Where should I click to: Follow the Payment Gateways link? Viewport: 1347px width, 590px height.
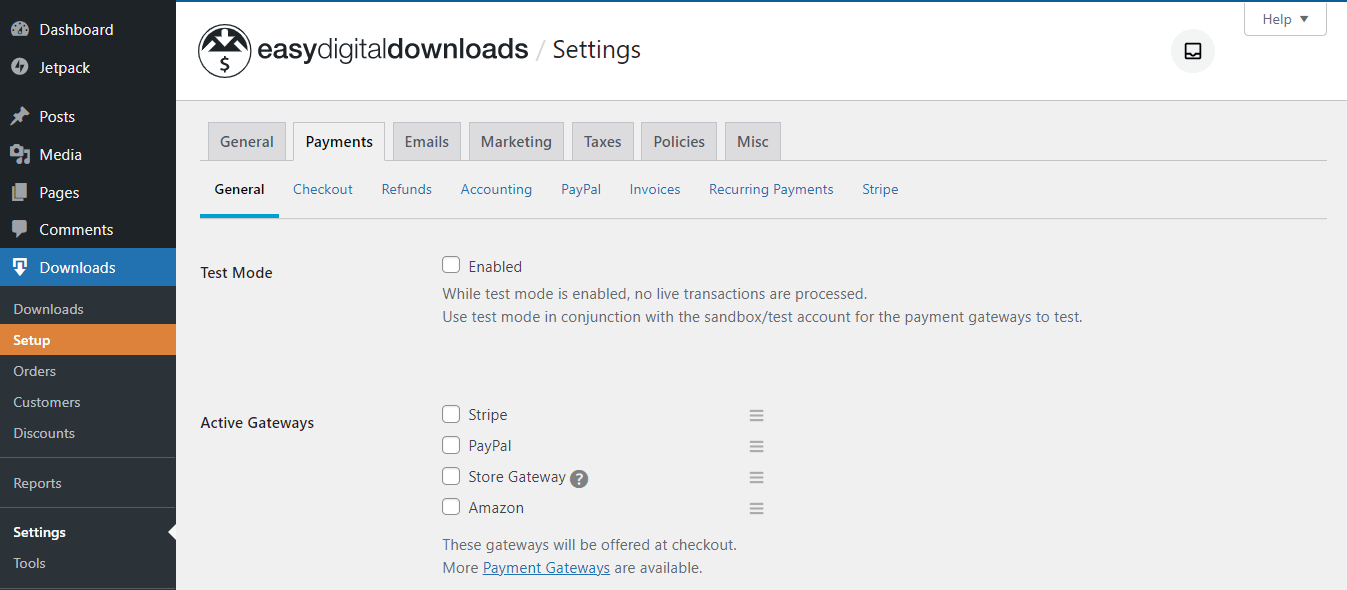click(x=546, y=568)
